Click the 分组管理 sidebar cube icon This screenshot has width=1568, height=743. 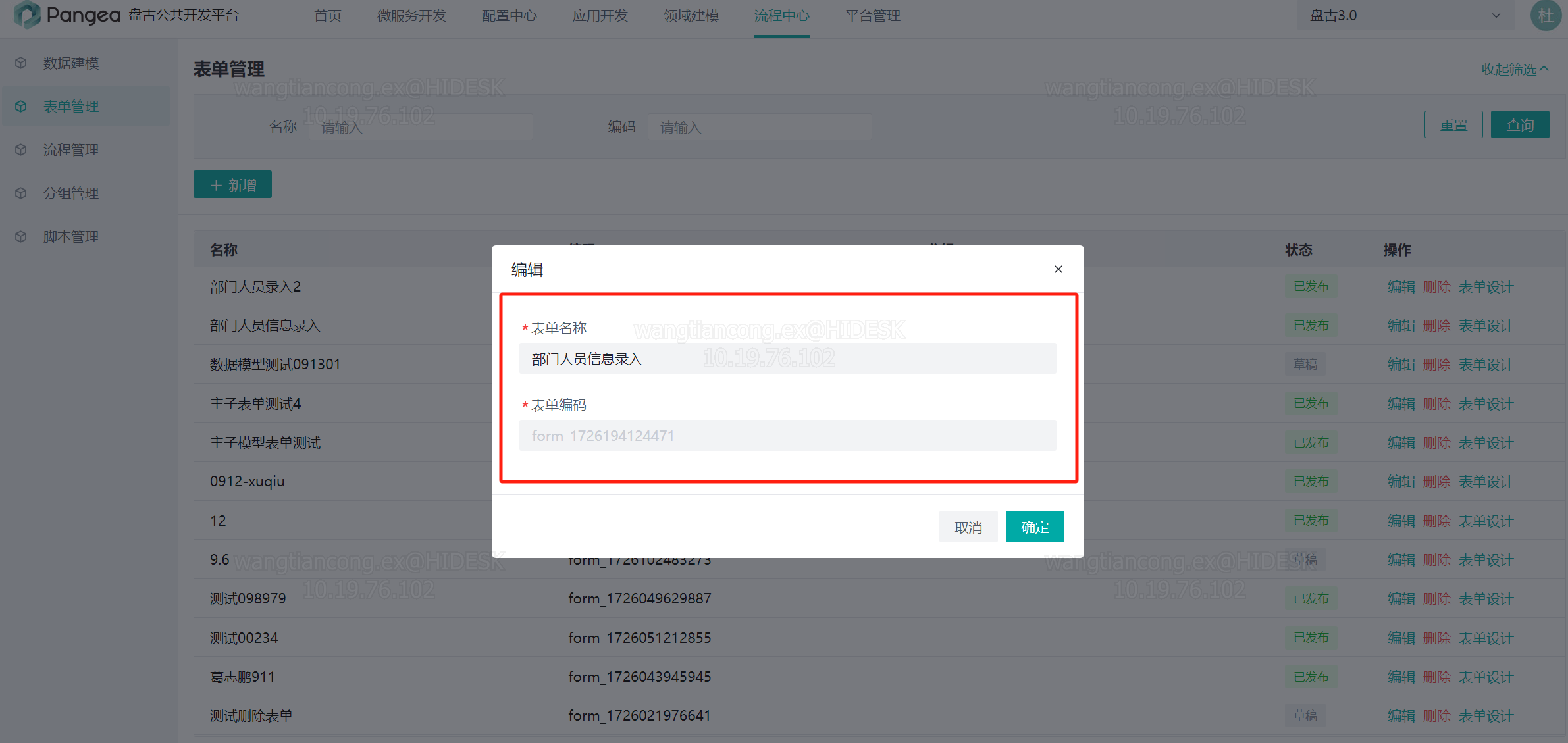[21, 193]
